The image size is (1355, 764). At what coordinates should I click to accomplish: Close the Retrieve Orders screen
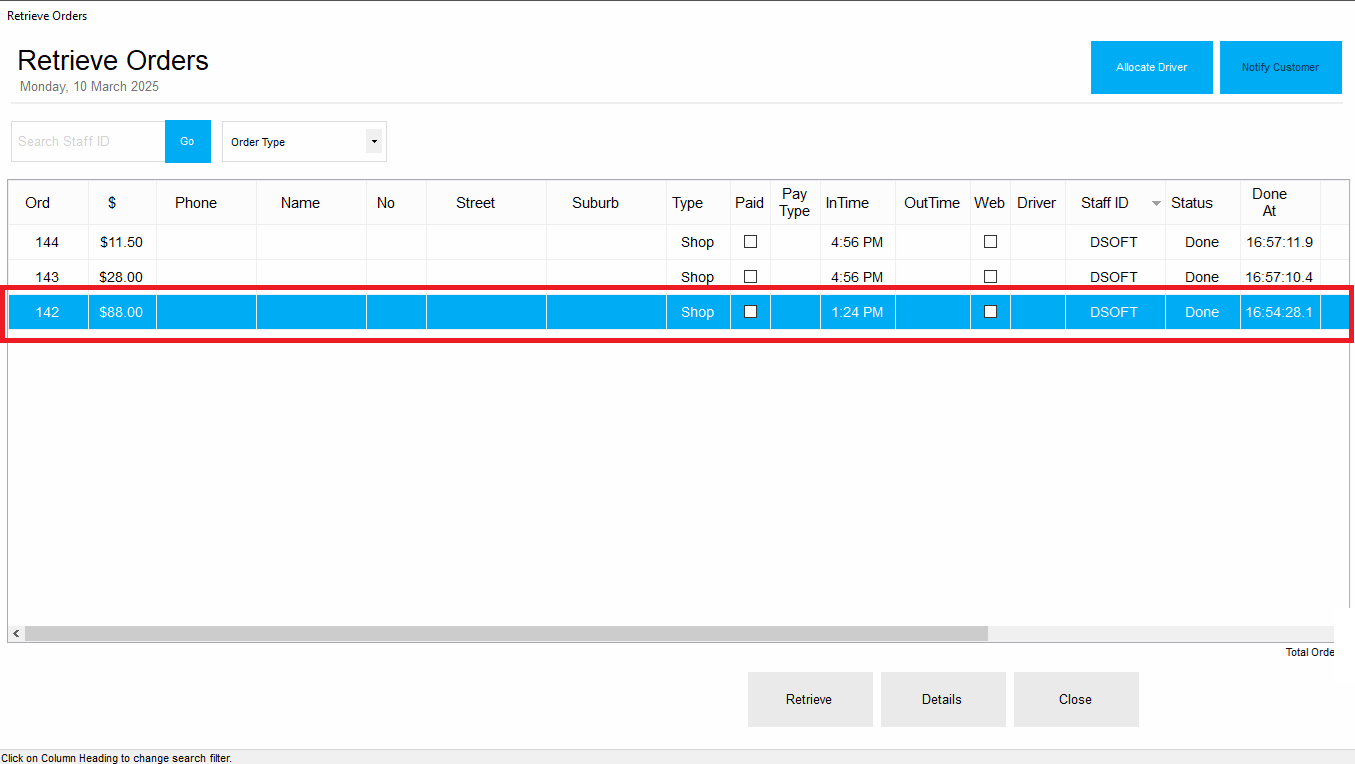(1076, 699)
